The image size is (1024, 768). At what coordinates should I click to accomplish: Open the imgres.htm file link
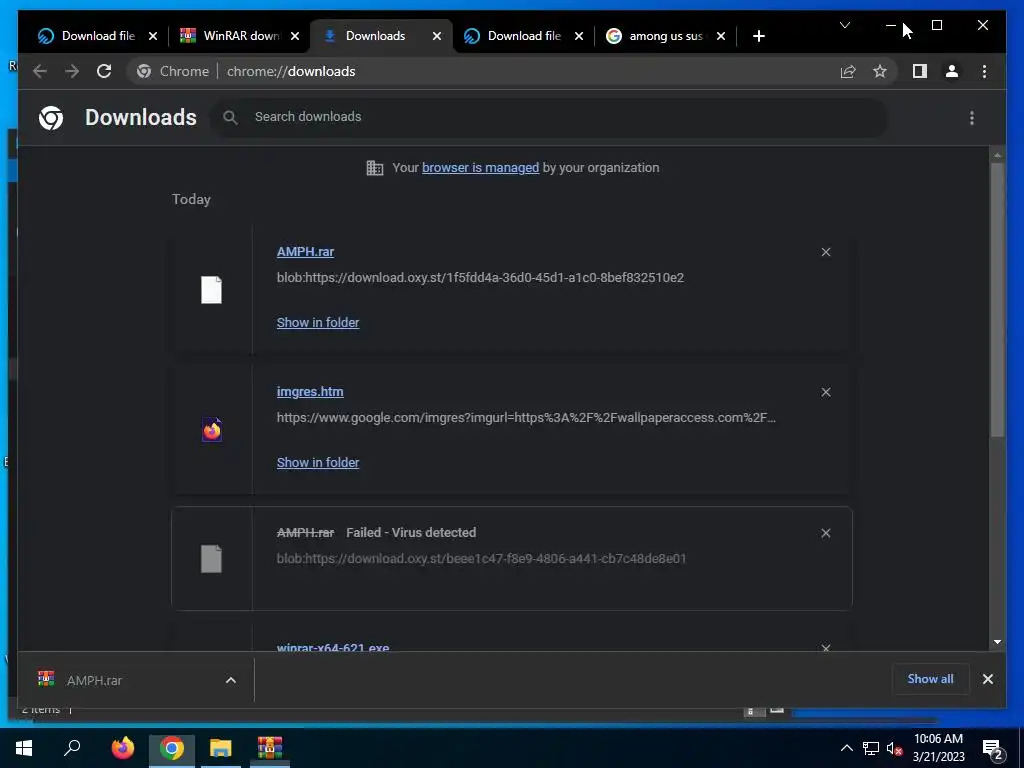pyautogui.click(x=310, y=391)
